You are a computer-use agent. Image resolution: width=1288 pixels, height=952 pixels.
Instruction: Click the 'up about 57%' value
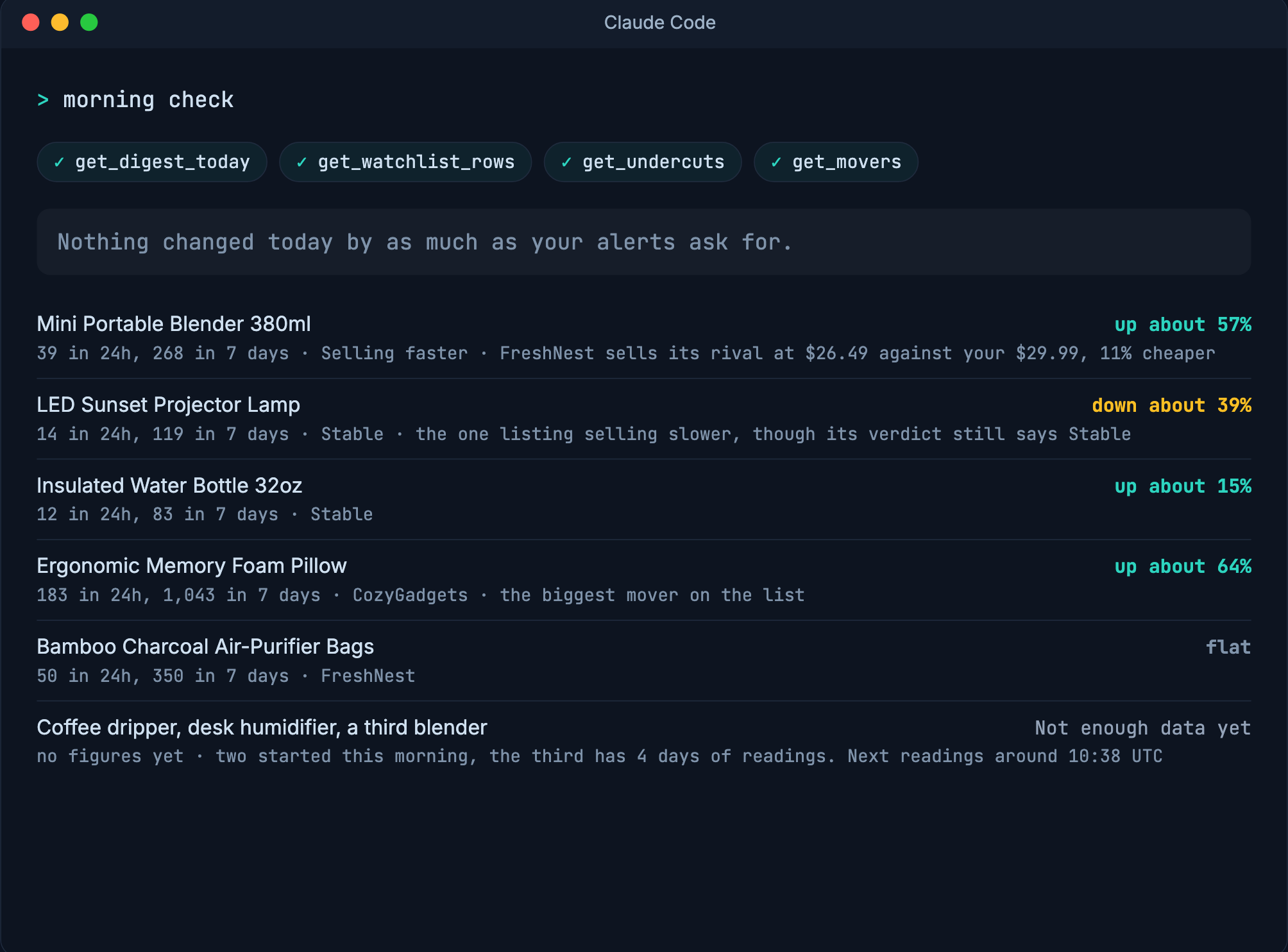pyautogui.click(x=1183, y=325)
